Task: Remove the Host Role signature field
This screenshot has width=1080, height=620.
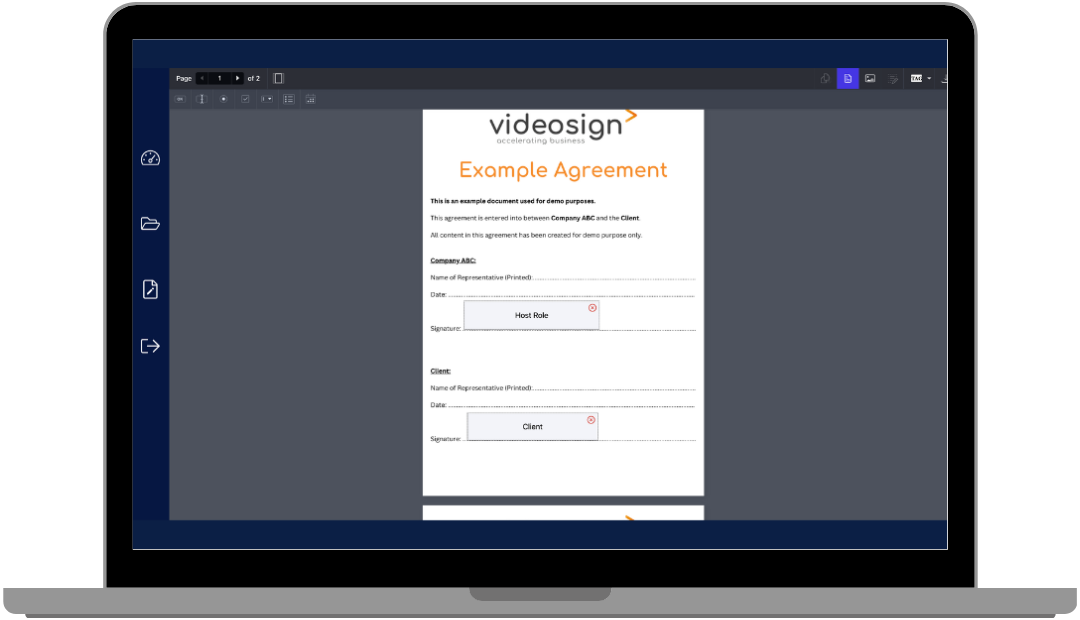Action: 592,308
